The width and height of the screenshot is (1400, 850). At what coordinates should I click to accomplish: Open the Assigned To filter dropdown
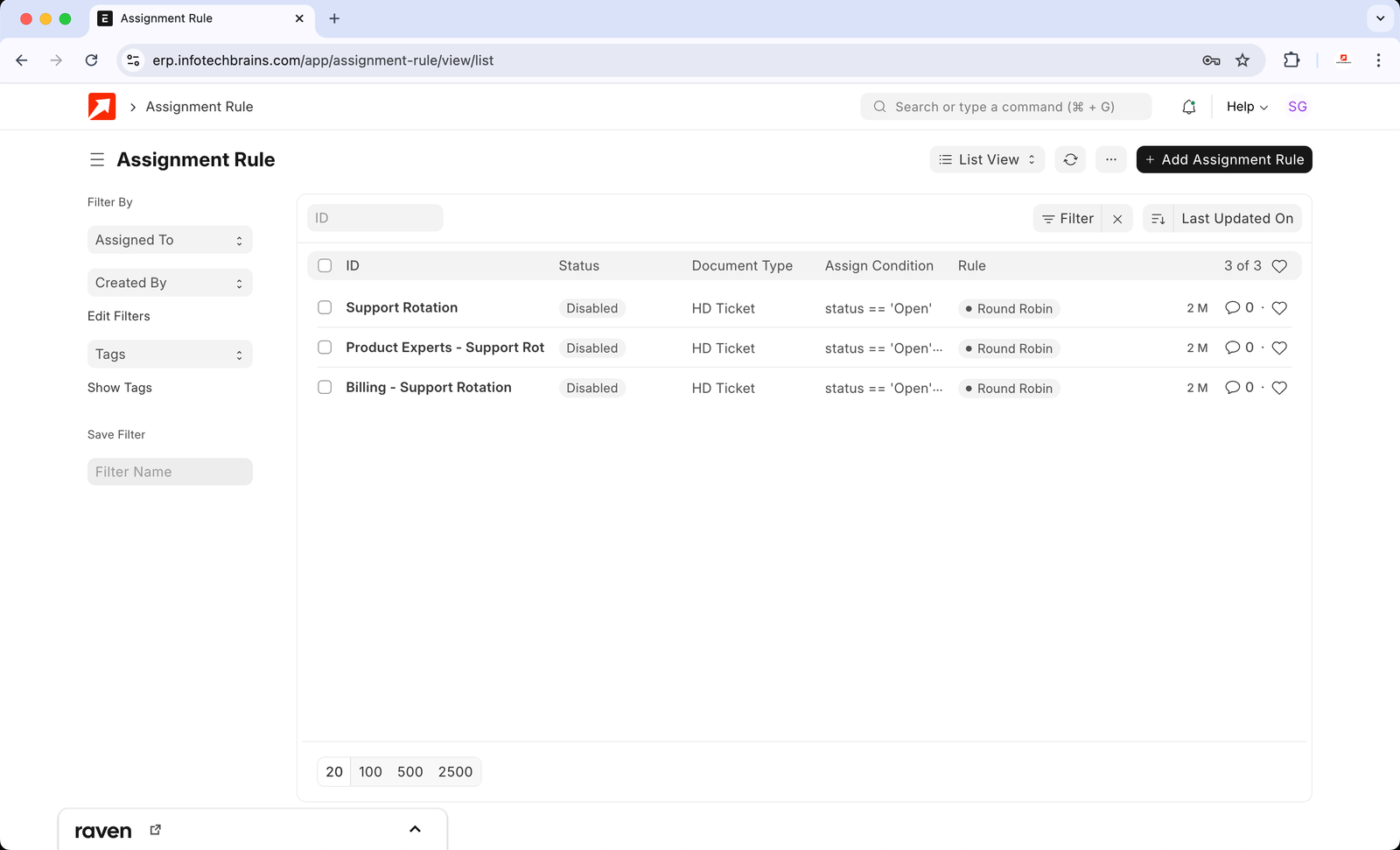170,240
